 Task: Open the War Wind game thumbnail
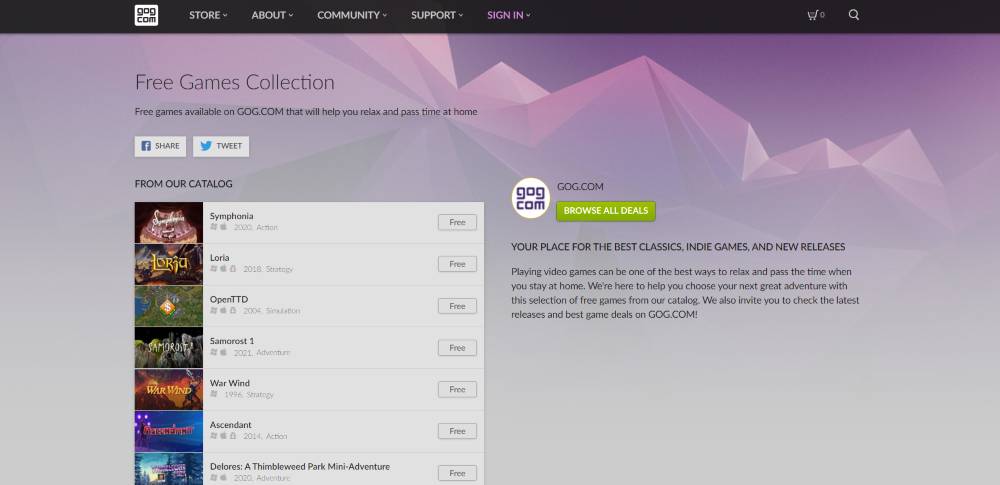coord(168,389)
